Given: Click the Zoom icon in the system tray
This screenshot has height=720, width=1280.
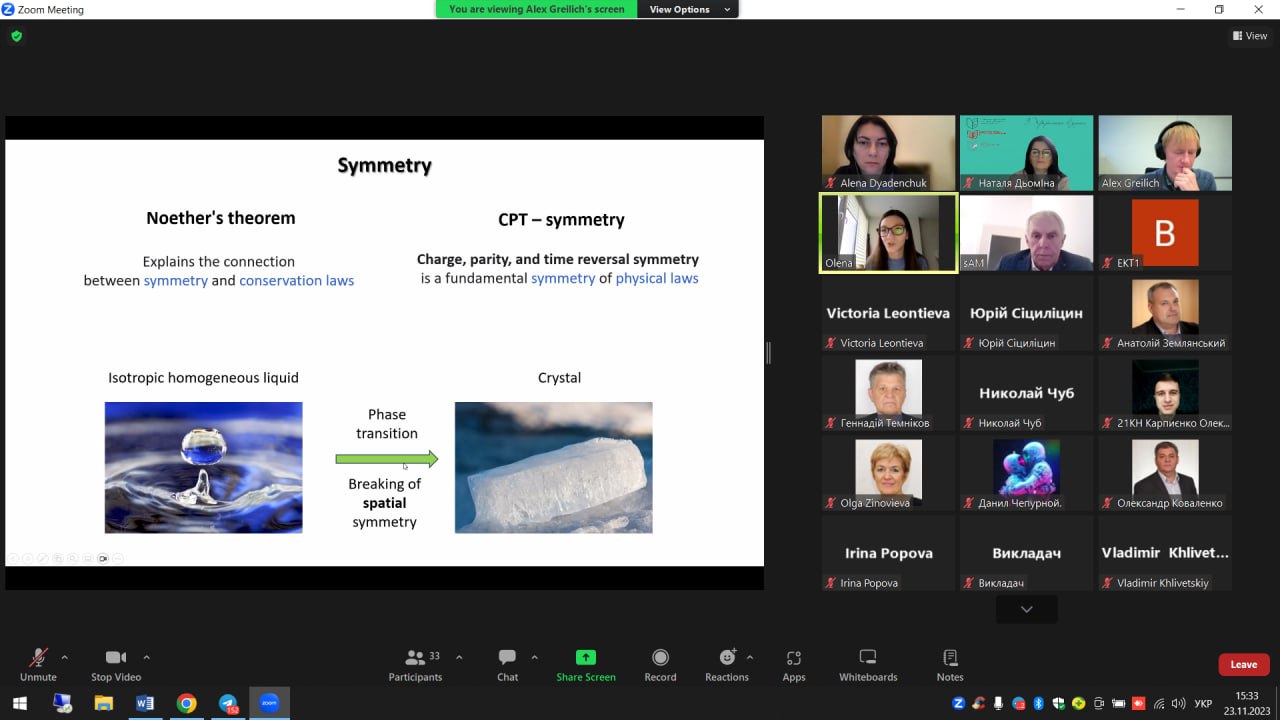Looking at the screenshot, I should (958, 703).
